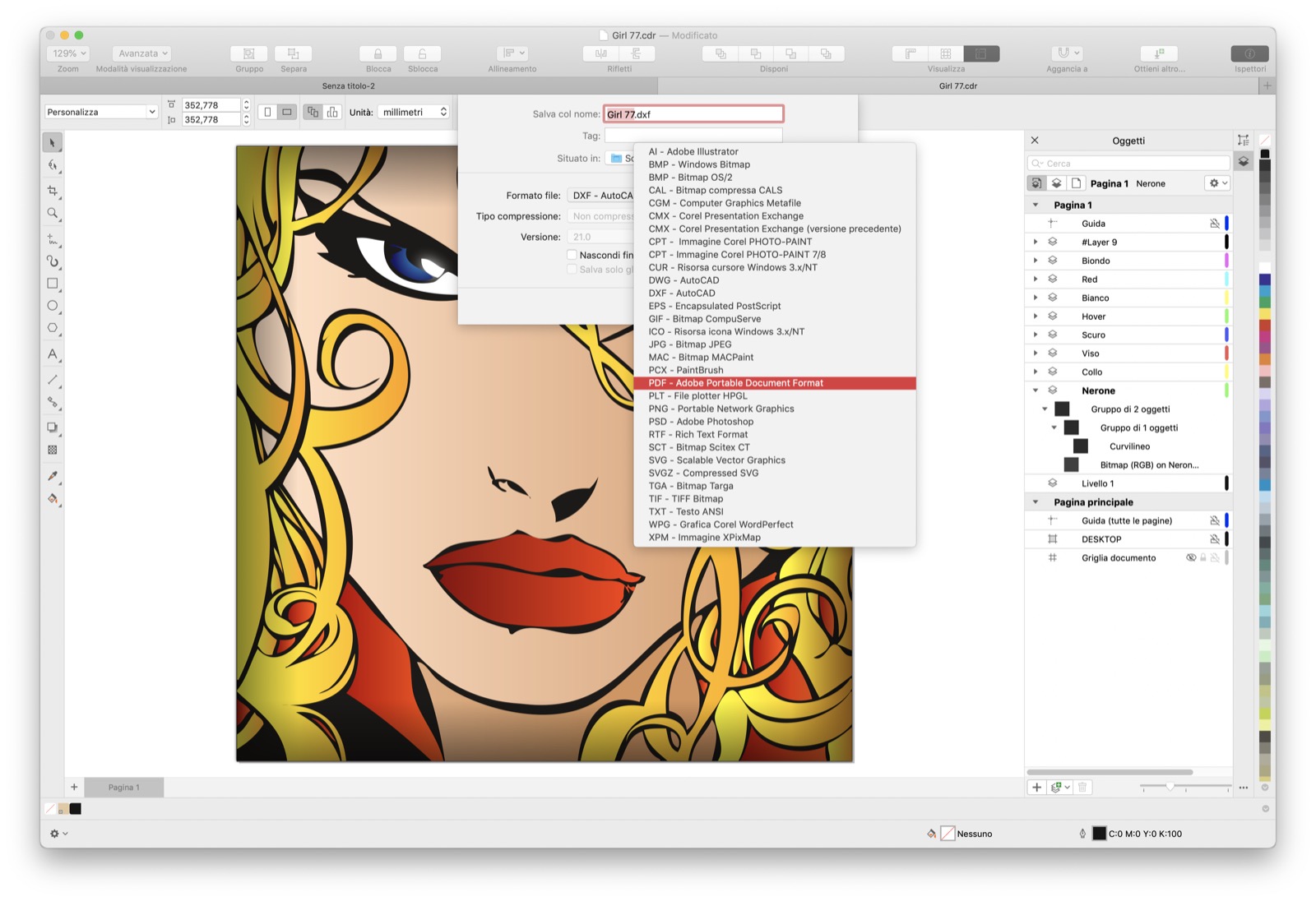
Task: Toggle the Salva solo checkbox in the save dialog
Action: click(x=572, y=270)
